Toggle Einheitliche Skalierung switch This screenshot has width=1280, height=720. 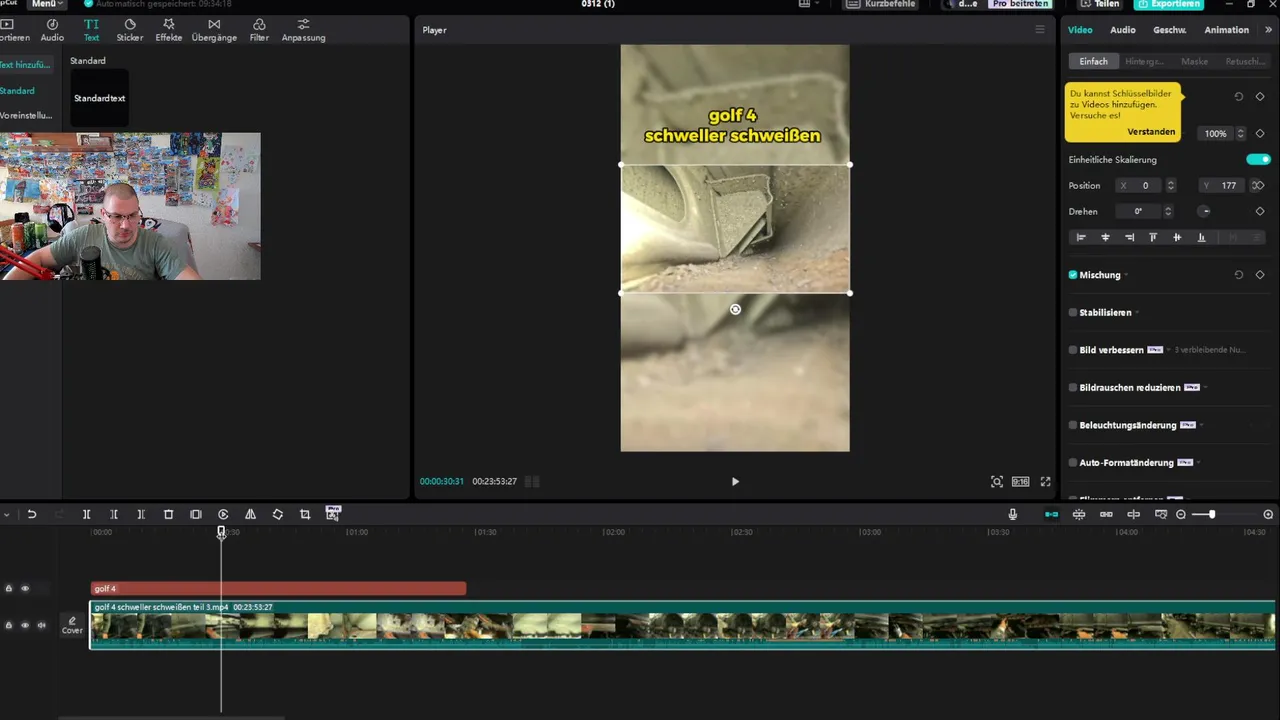[x=1258, y=160]
